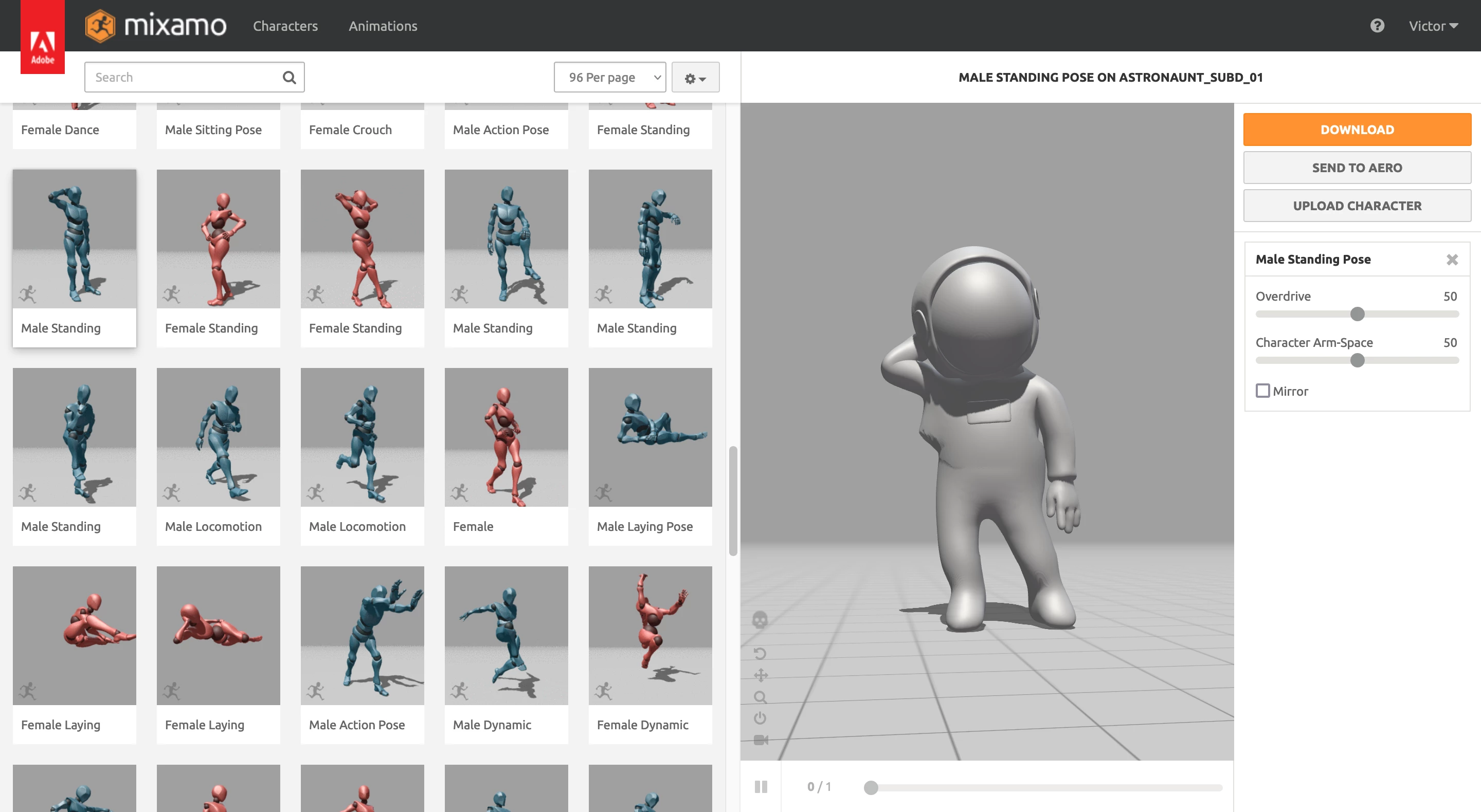
Task: Click the Overdrive slider handle
Action: coord(1358,315)
